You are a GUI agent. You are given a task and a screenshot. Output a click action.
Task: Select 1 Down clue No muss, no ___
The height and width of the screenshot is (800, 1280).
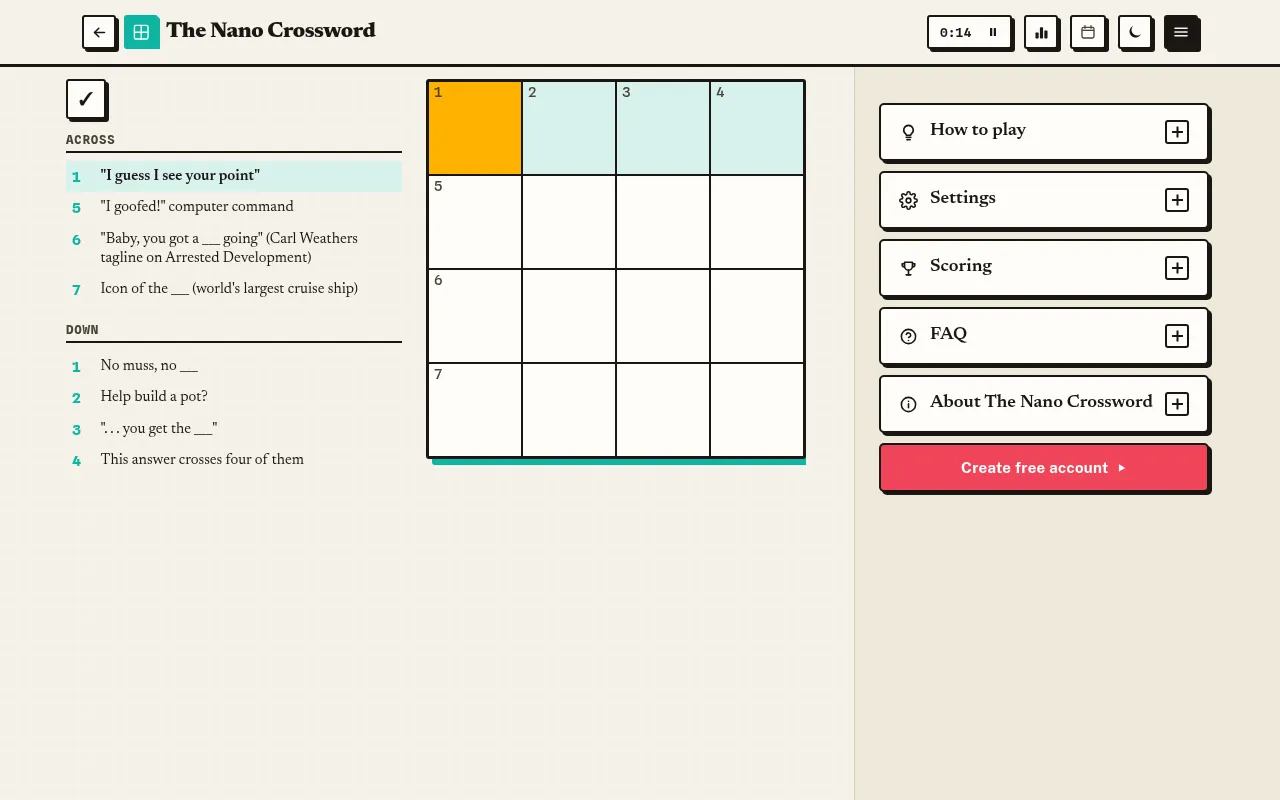234,366
